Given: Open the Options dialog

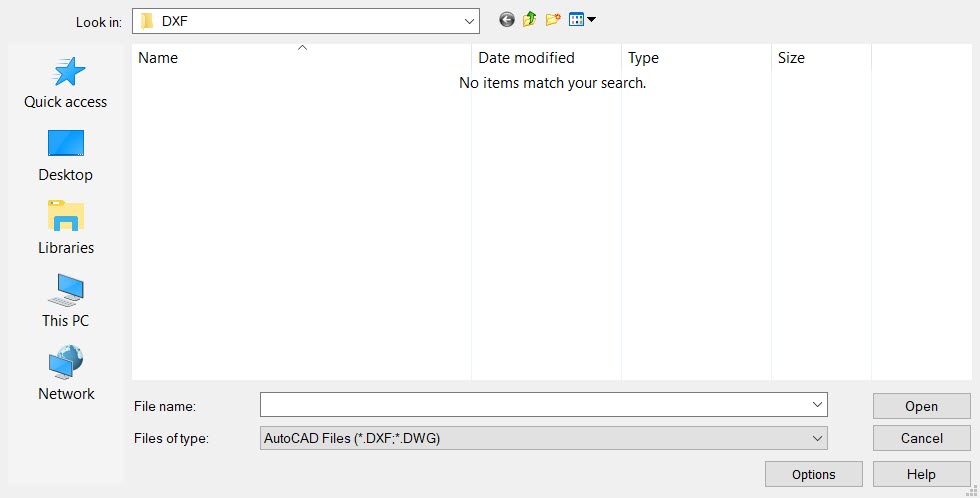Looking at the screenshot, I should (x=813, y=474).
